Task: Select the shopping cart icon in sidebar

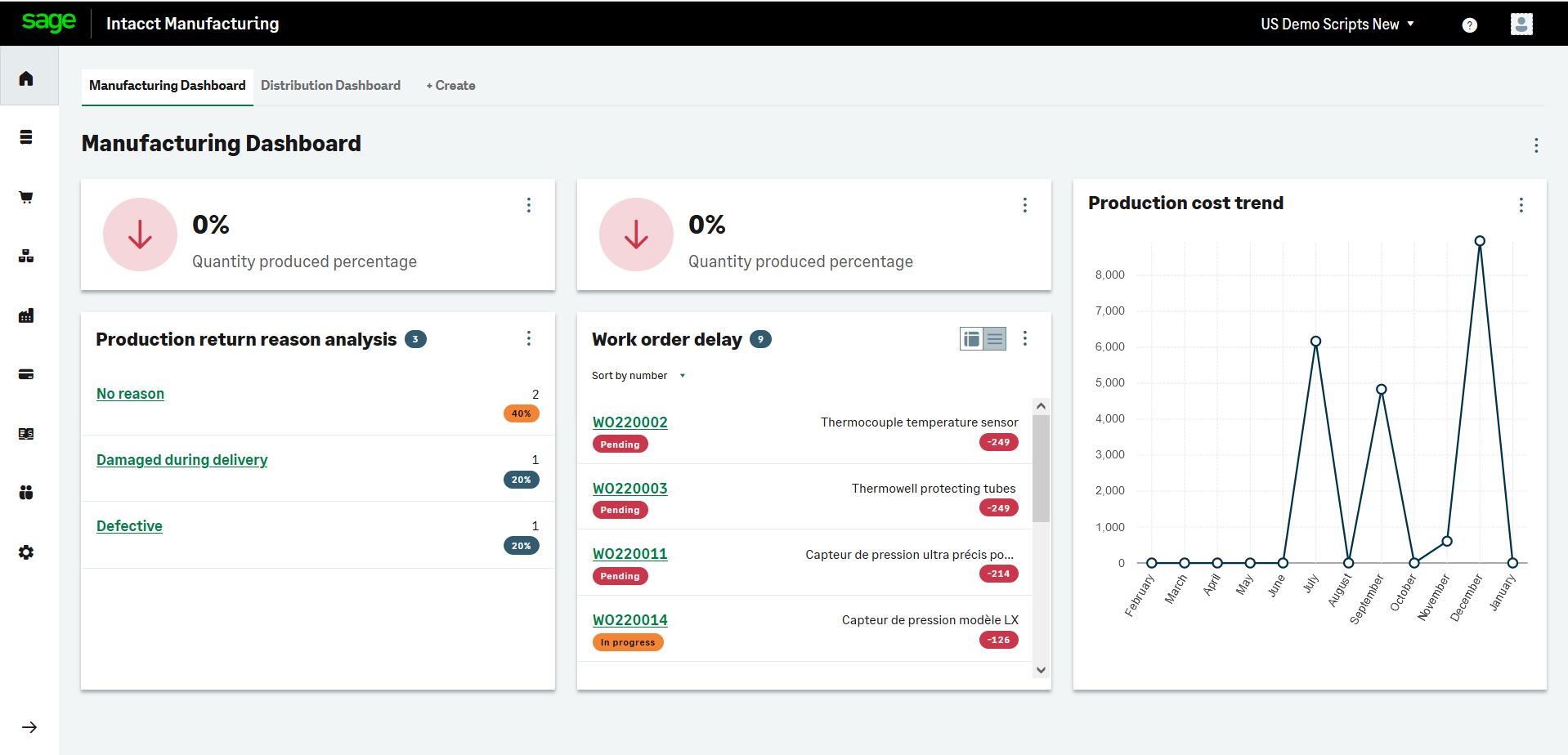Action: tap(26, 197)
